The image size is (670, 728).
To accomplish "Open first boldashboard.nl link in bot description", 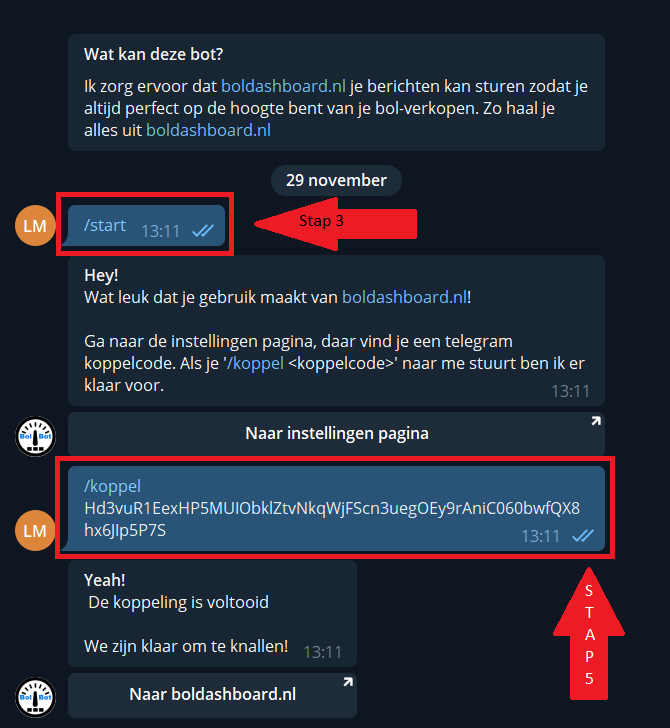I will pos(283,86).
